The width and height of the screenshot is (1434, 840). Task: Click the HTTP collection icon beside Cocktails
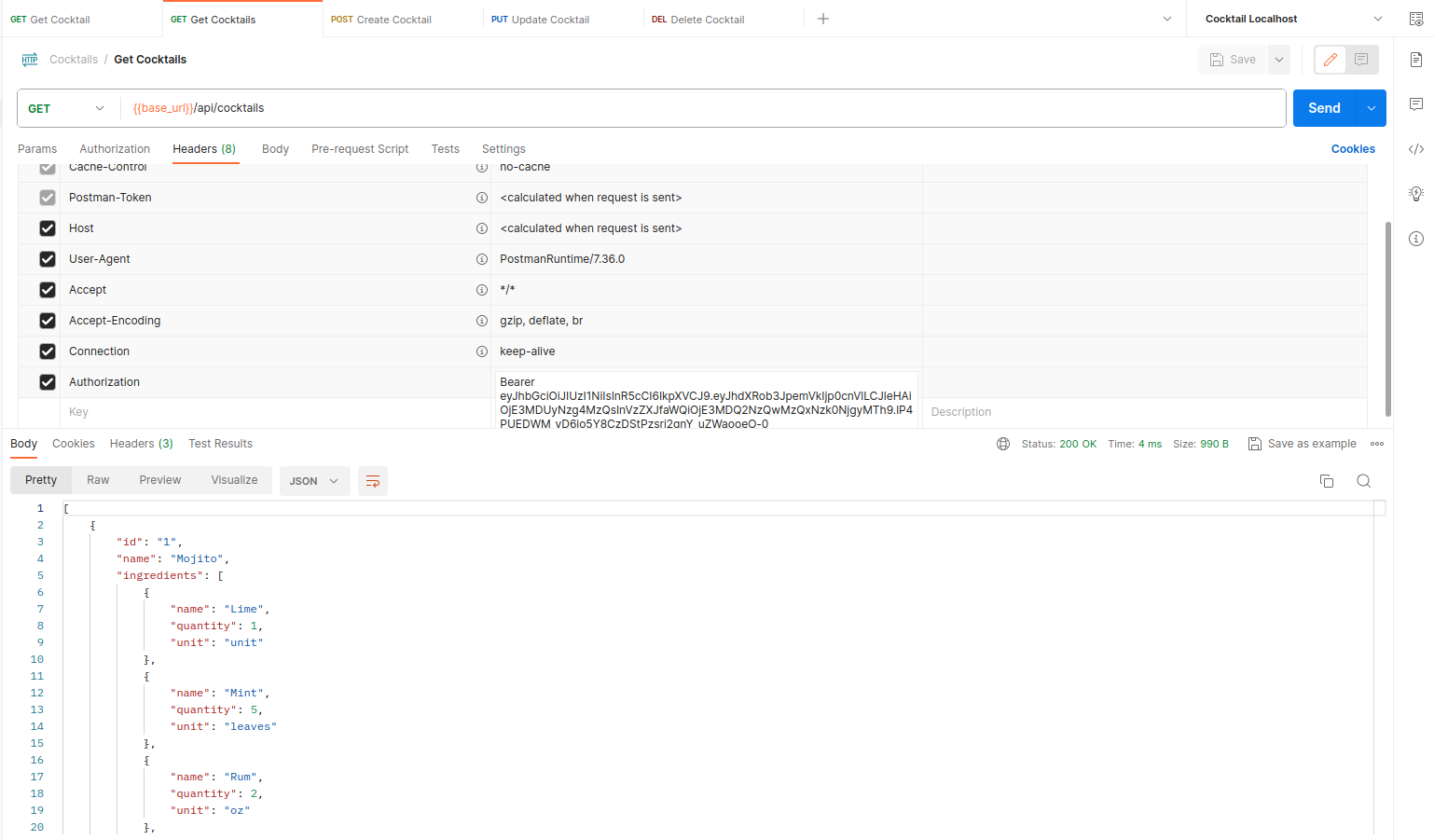30,60
